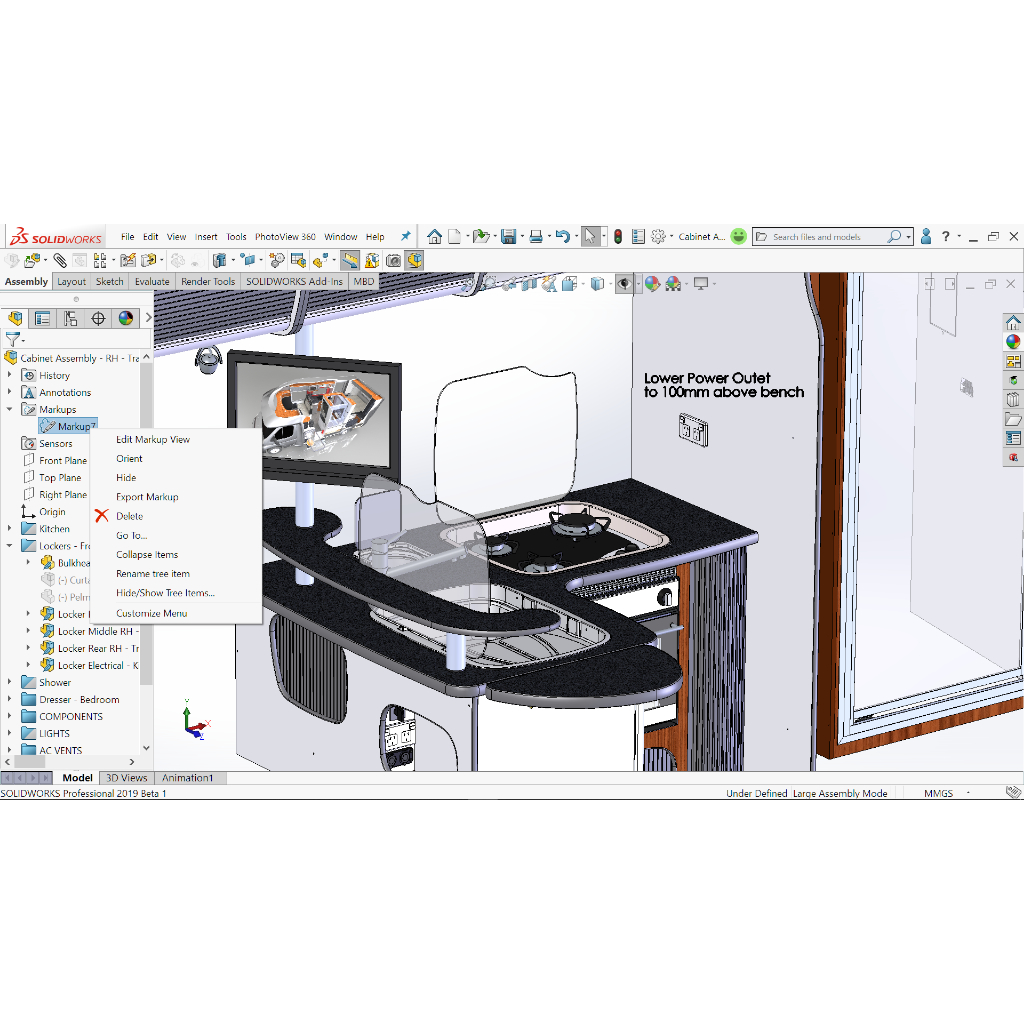Click the Open file folder icon
1024x1024 pixels.
pos(481,236)
